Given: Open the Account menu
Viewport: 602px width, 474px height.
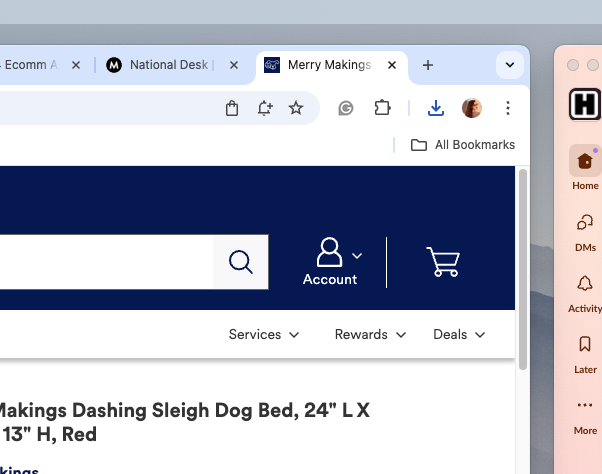Looking at the screenshot, I should tap(330, 262).
